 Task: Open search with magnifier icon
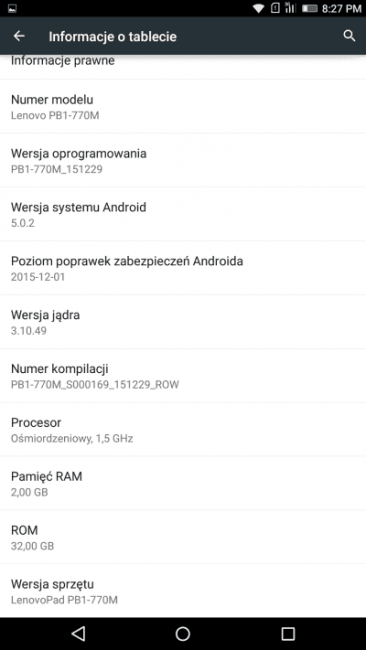349,36
